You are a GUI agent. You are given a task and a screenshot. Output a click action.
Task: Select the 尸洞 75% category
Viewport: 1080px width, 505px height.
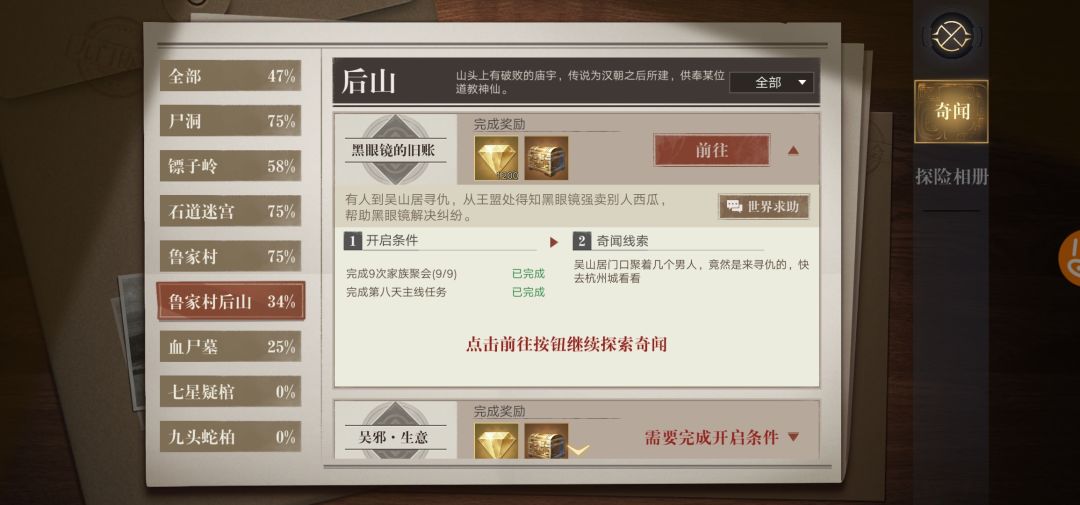point(230,121)
